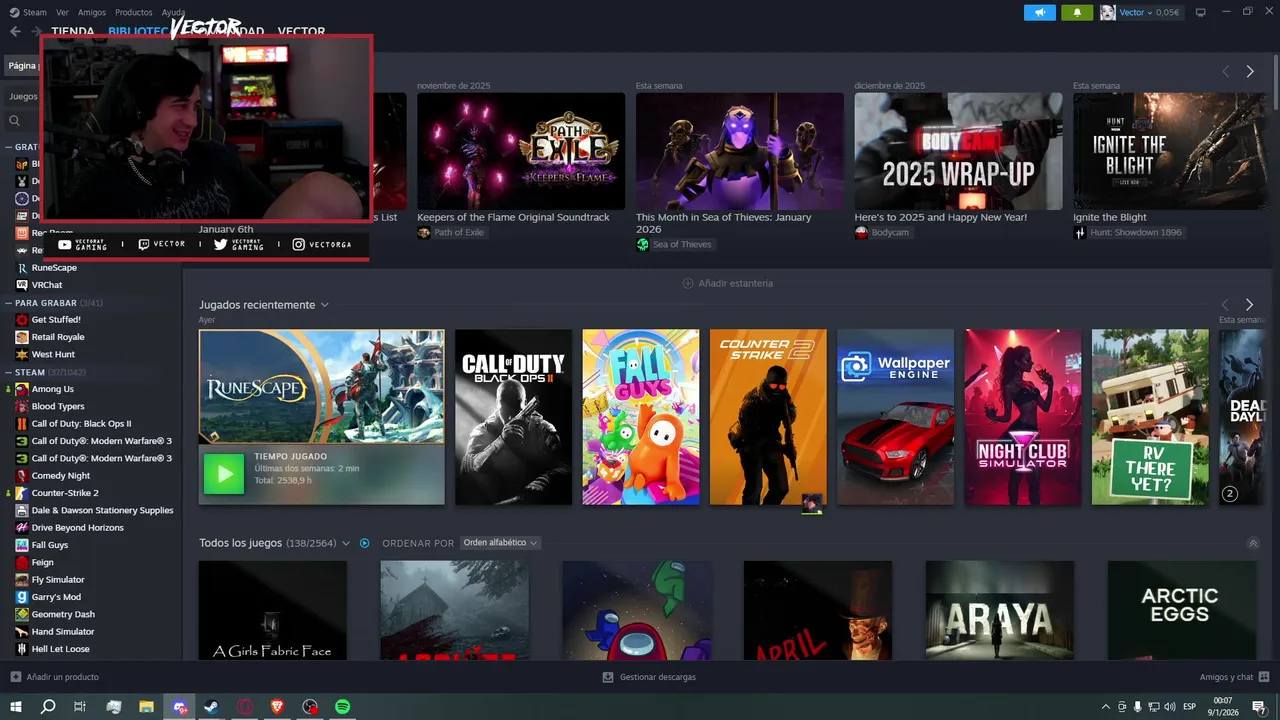Expand the Todos los juegos dropdown
Image resolution: width=1280 pixels, height=720 pixels.
pos(346,543)
